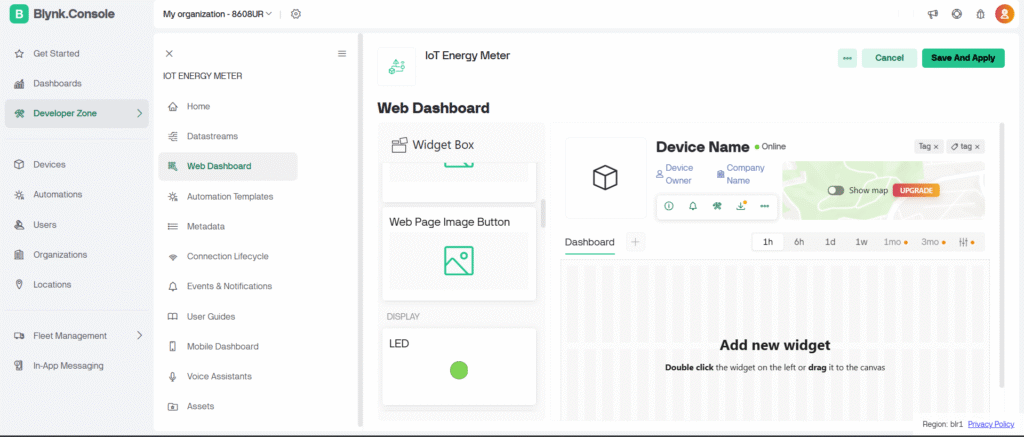Click Device Owner link

click(x=679, y=174)
